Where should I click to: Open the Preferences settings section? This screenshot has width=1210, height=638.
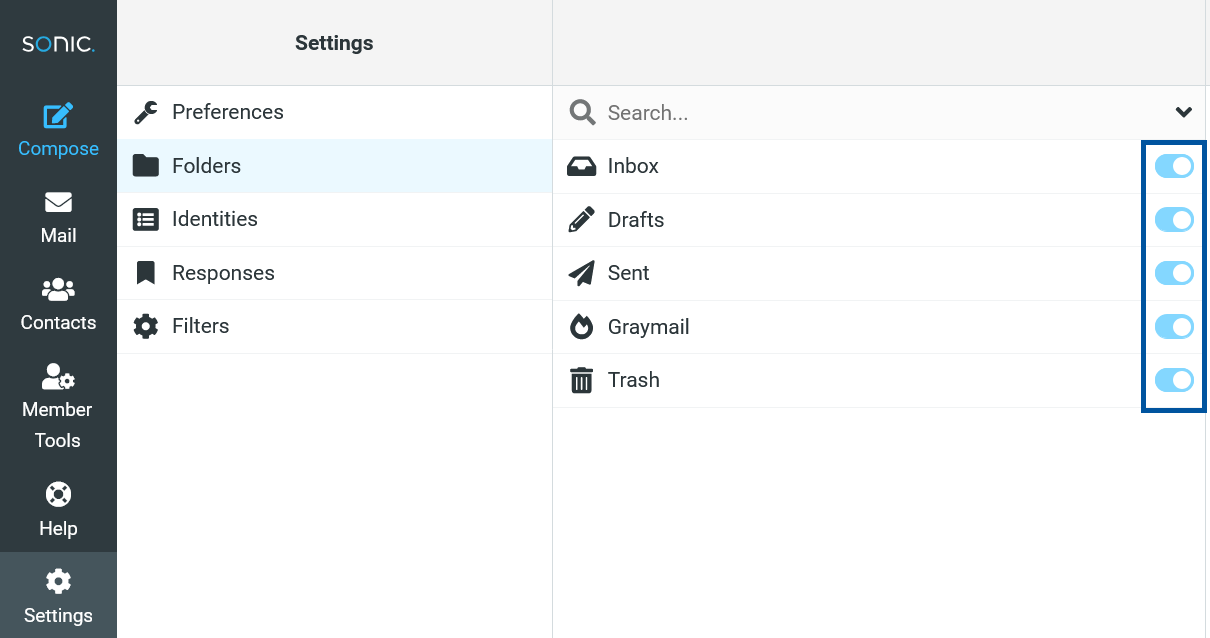[x=334, y=112]
